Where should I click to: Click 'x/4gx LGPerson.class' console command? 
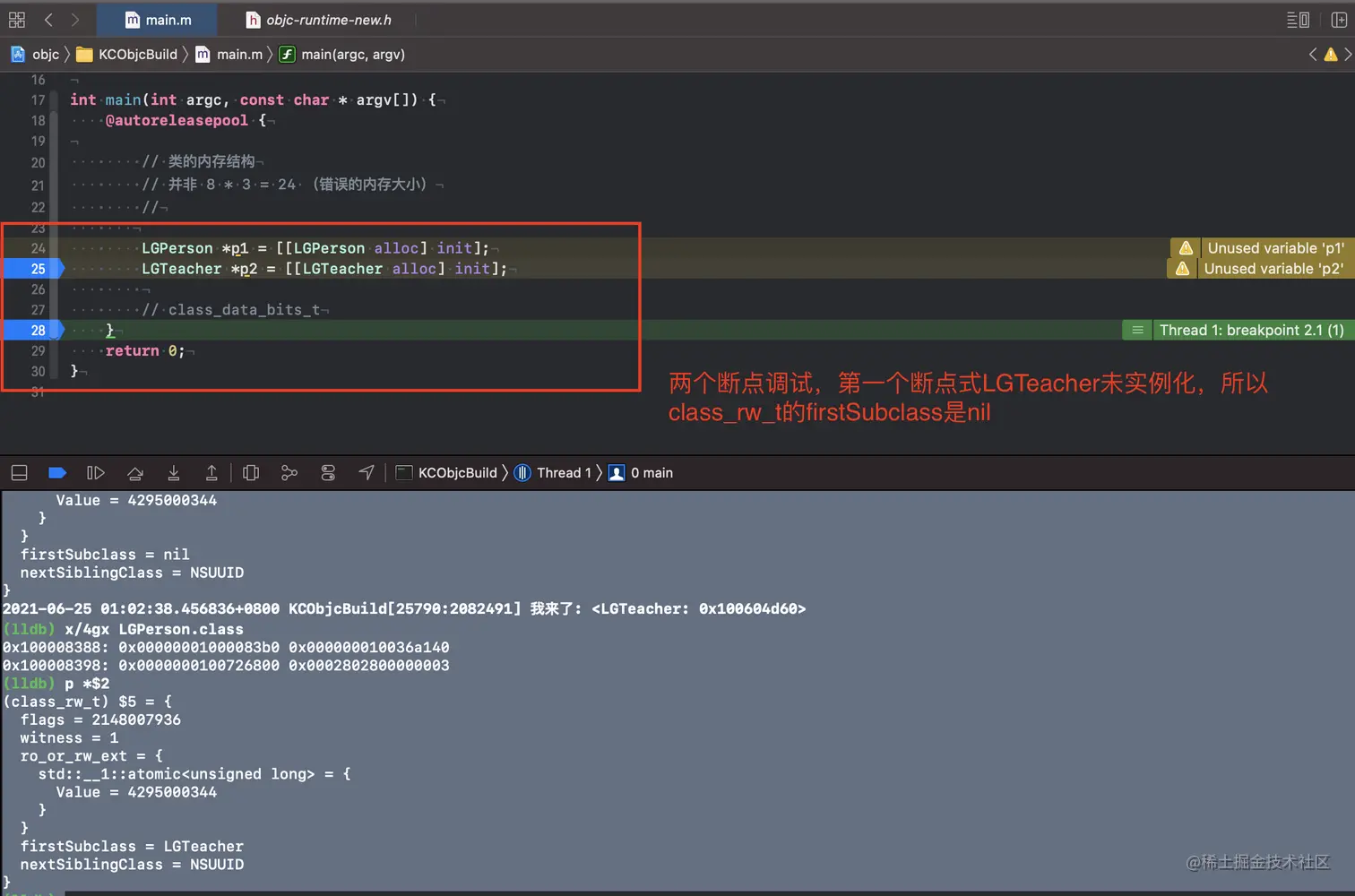154,629
